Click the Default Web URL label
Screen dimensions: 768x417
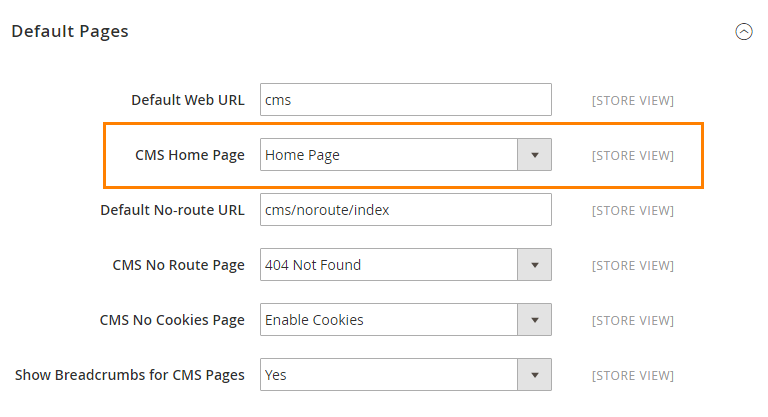(x=188, y=100)
